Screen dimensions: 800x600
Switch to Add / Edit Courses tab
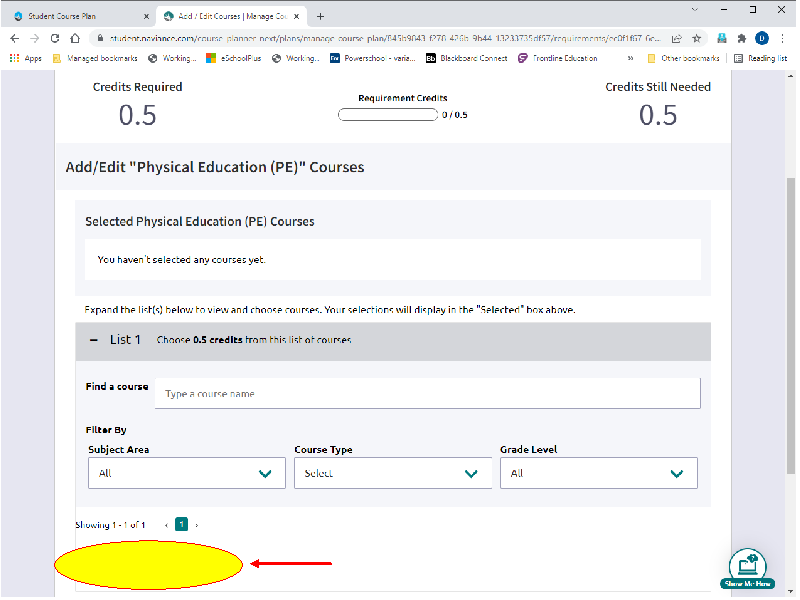point(232,16)
